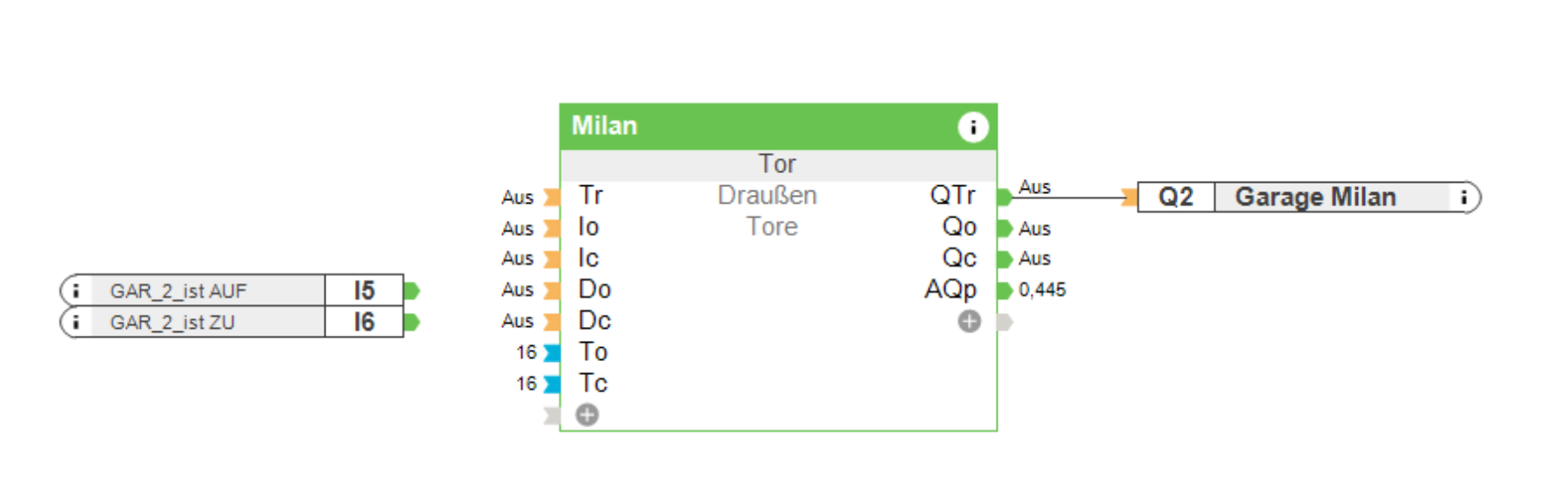Click info icon on Garage Milan output
Image resolution: width=1568 pixels, height=500 pixels.
point(1463,198)
